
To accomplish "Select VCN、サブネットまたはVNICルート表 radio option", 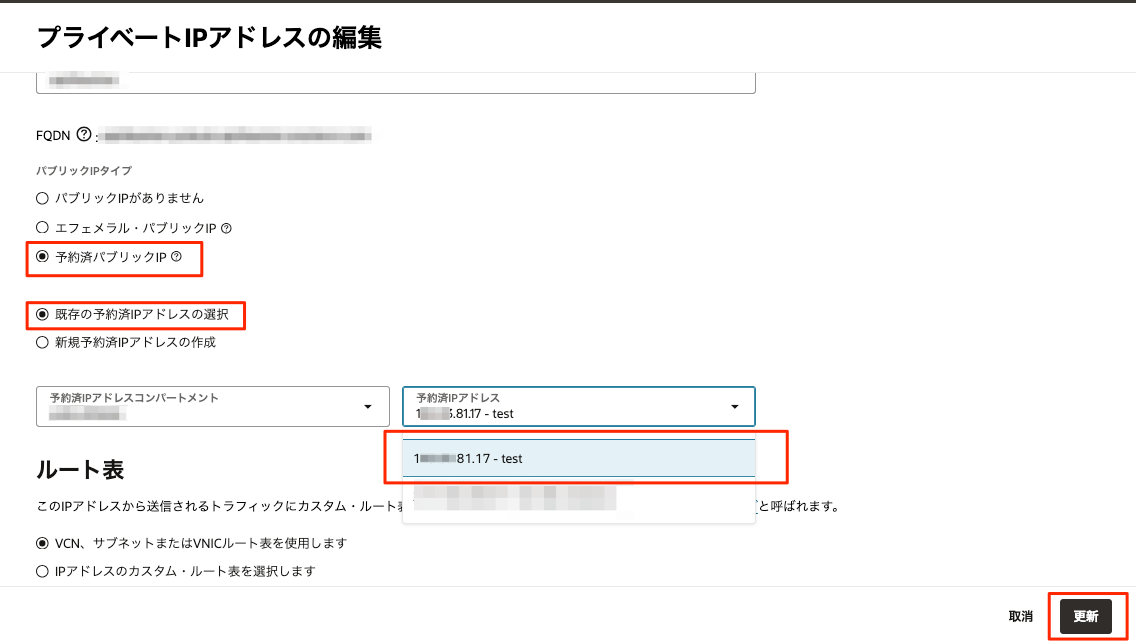I will (x=43, y=543).
